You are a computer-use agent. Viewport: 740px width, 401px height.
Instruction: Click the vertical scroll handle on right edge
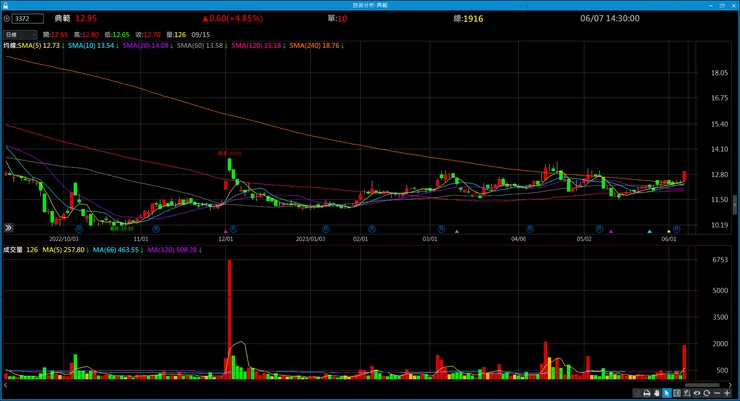[x=734, y=204]
